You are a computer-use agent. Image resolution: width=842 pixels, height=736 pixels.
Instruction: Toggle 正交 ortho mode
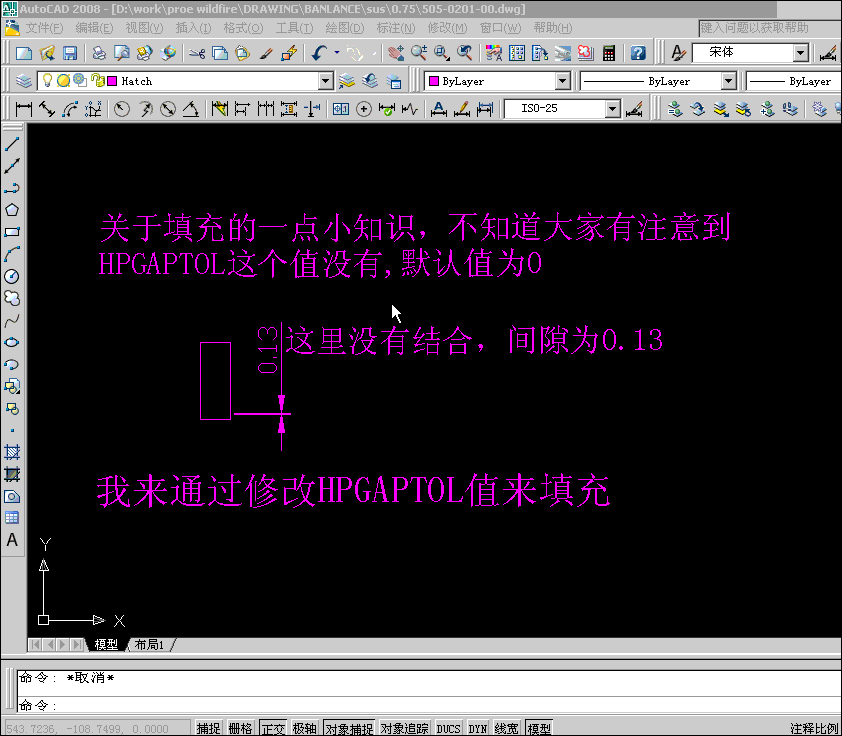[x=273, y=728]
